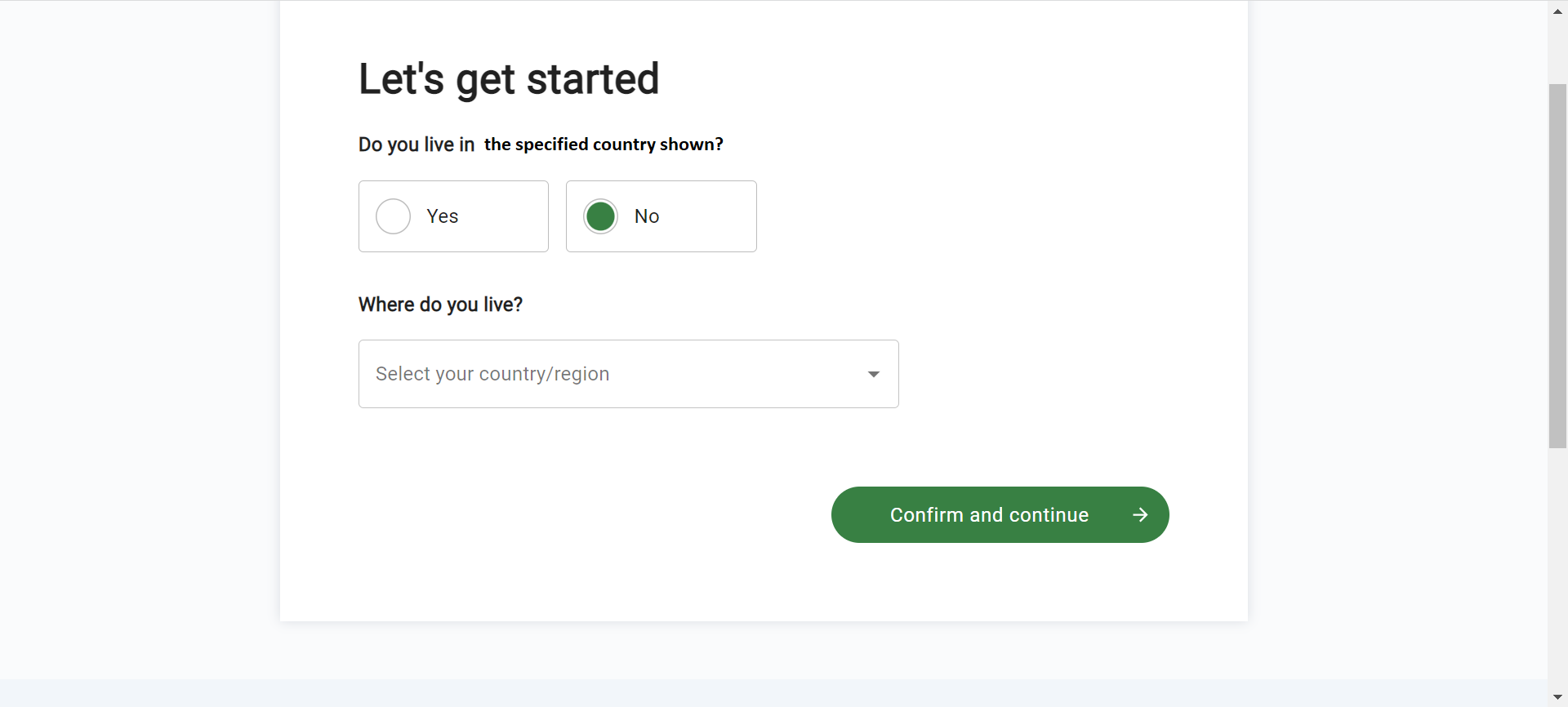Expand dropdown using the caret arrow
The width and height of the screenshot is (1568, 707).
click(x=873, y=374)
